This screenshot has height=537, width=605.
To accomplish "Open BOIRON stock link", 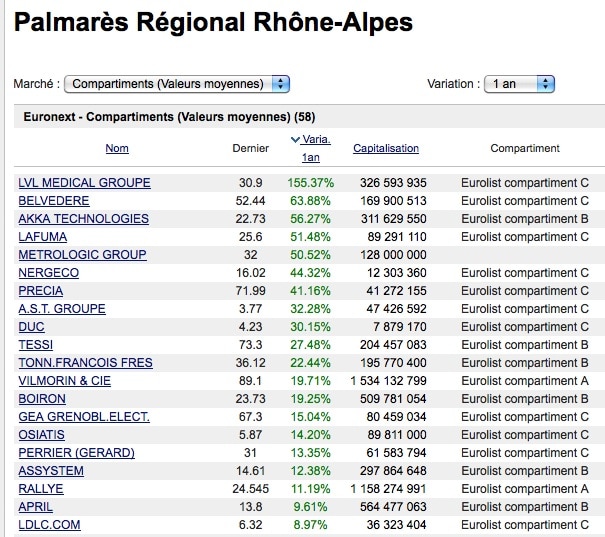I will point(42,399).
